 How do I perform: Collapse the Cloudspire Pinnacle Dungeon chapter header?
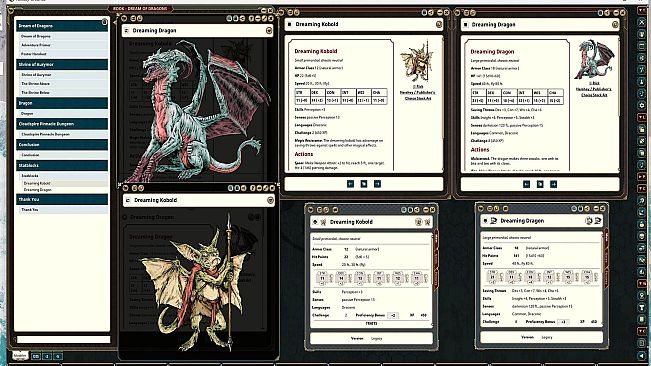tap(62, 124)
